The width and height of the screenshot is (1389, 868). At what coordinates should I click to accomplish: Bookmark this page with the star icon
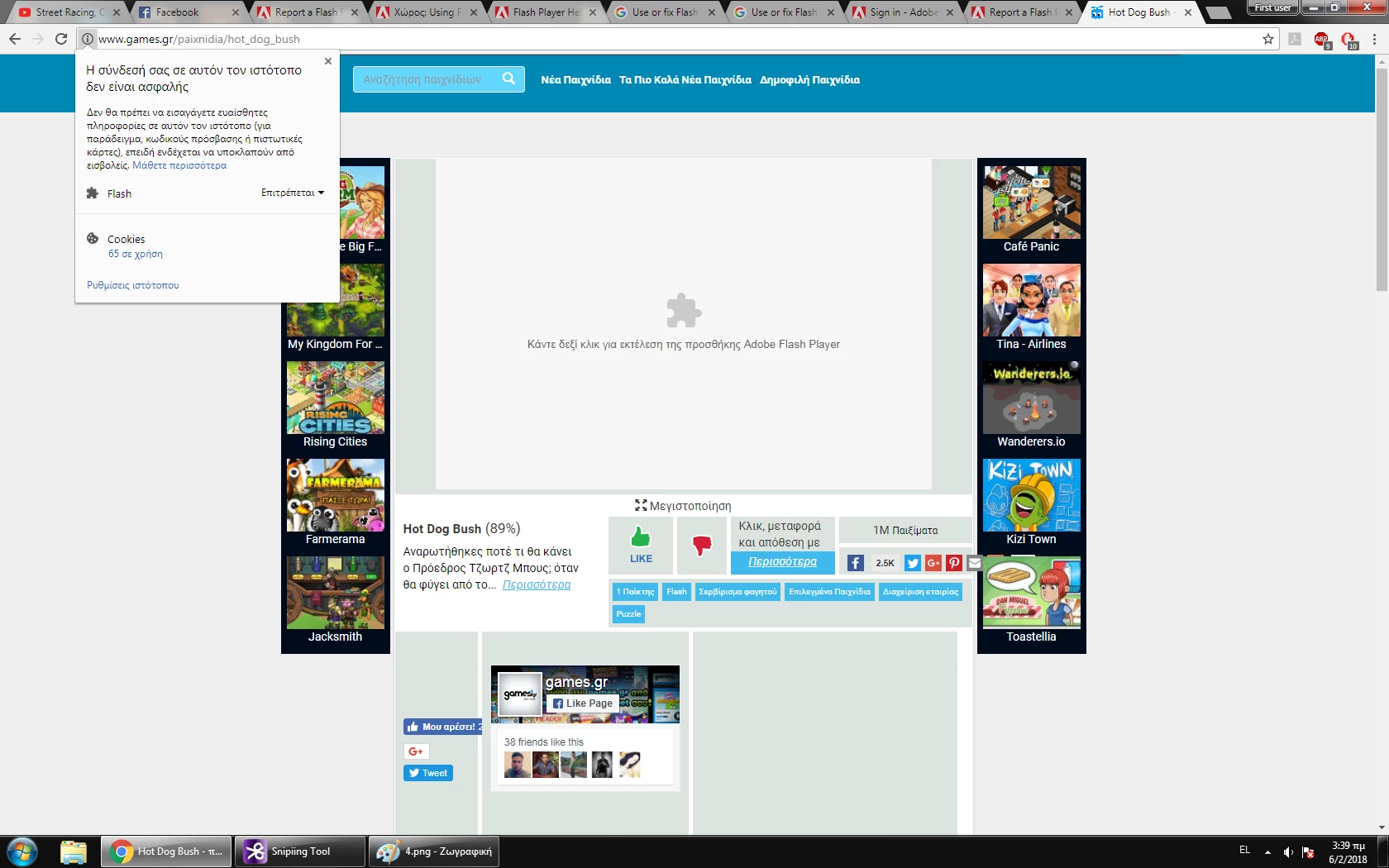tap(1267, 39)
